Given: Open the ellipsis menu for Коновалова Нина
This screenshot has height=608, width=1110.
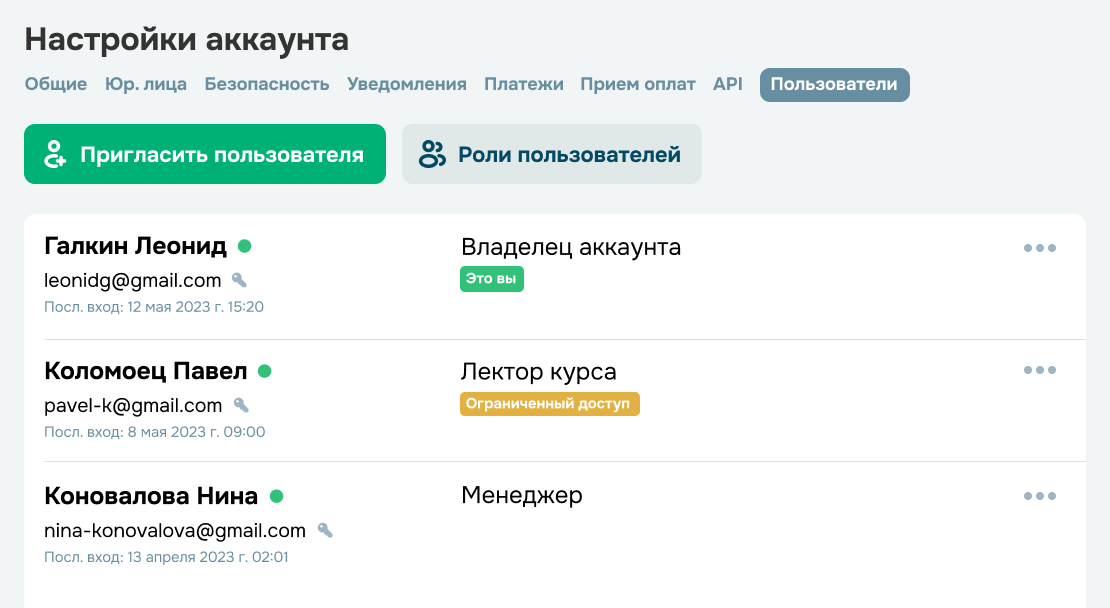Looking at the screenshot, I should click(1040, 495).
